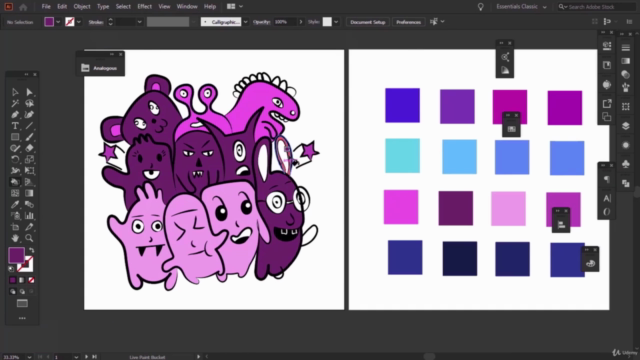The height and width of the screenshot is (360, 640).
Task: Click the Home icon in top bar
Action: 23,7
